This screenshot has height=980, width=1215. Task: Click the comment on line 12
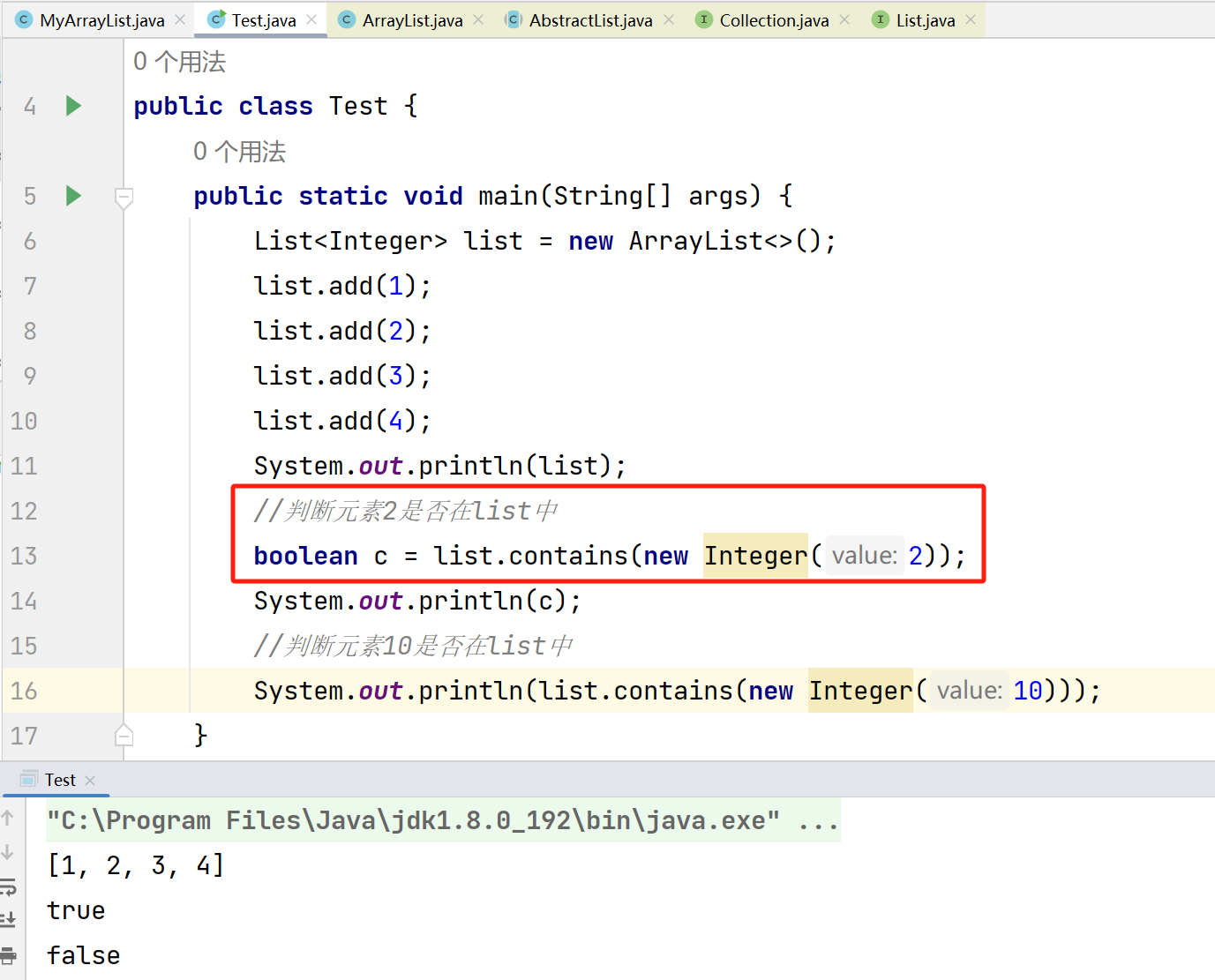(406, 511)
